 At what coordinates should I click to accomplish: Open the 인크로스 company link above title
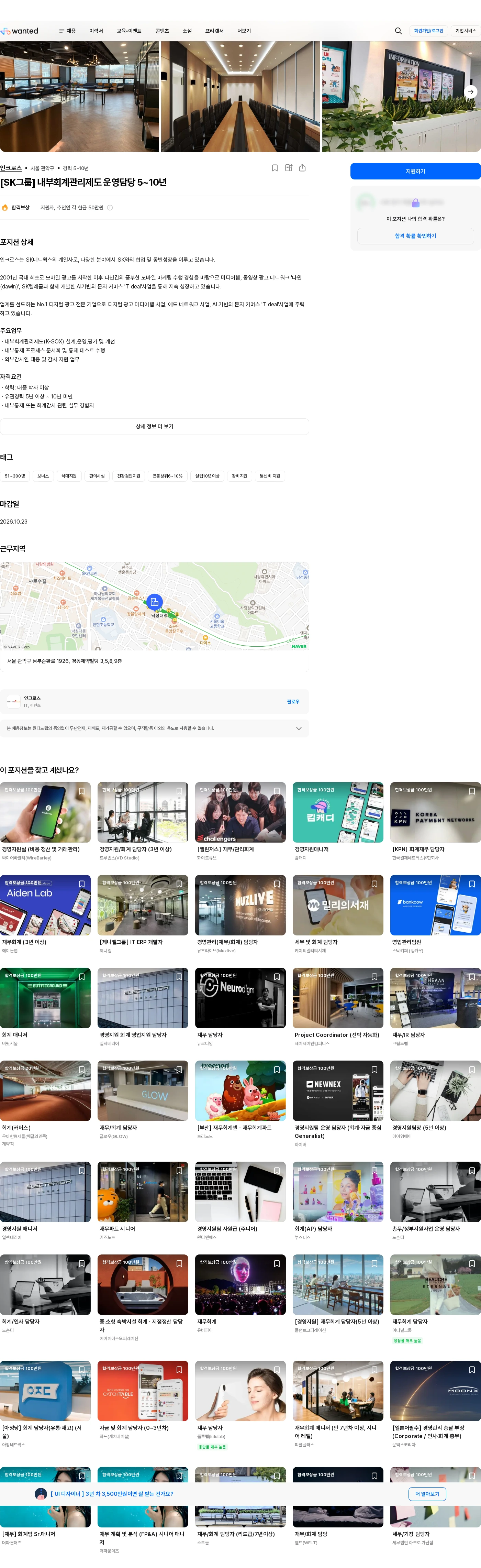(11, 168)
